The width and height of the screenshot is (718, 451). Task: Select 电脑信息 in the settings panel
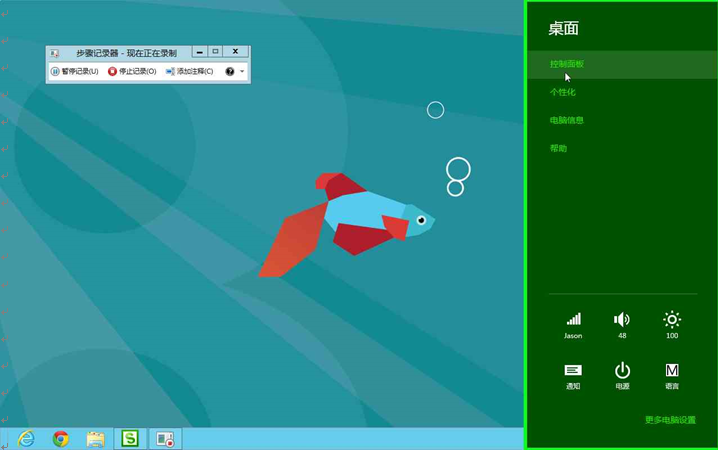coord(566,120)
